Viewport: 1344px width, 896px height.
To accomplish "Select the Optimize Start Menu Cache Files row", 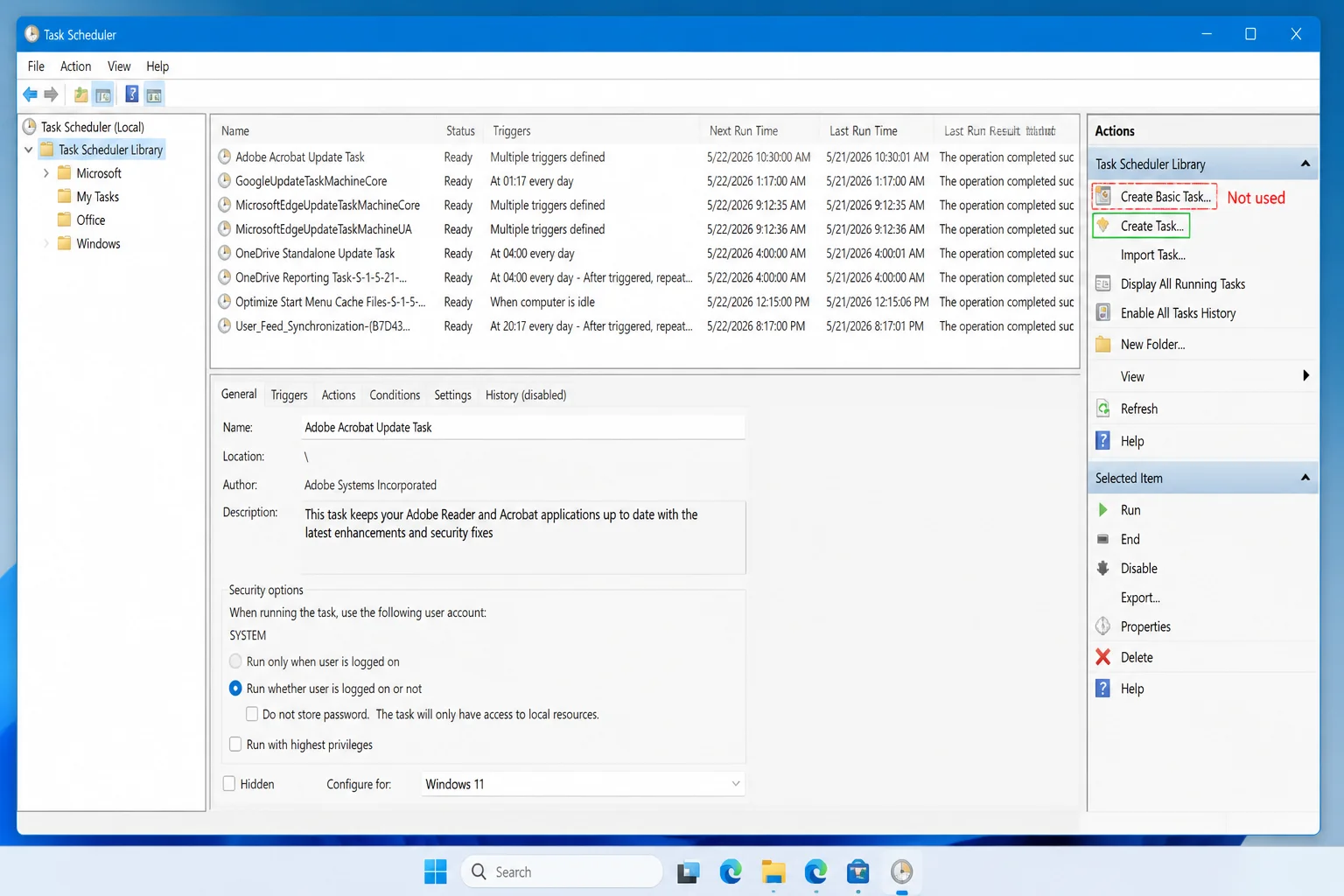I will [x=645, y=302].
